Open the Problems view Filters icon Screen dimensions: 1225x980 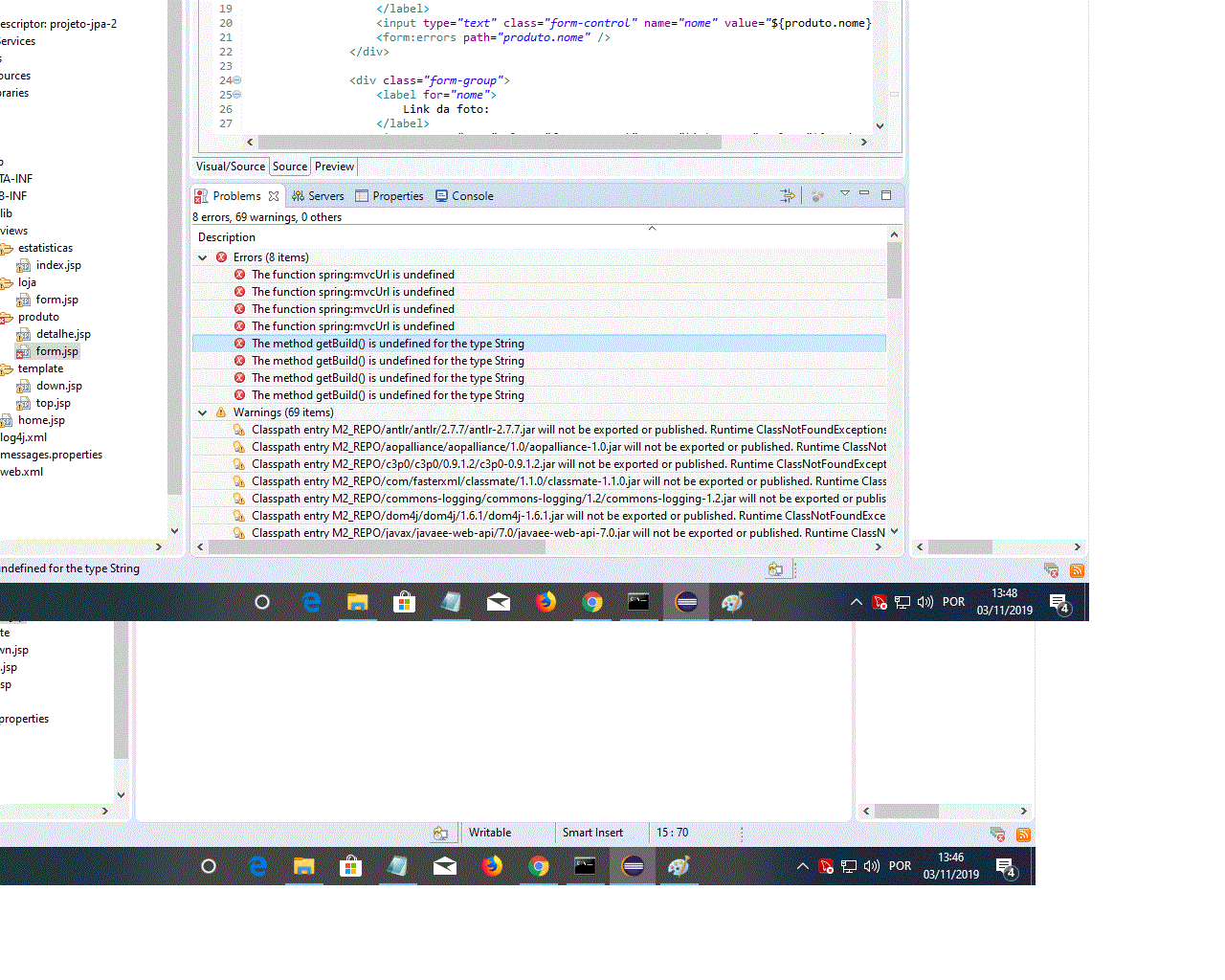(x=788, y=195)
